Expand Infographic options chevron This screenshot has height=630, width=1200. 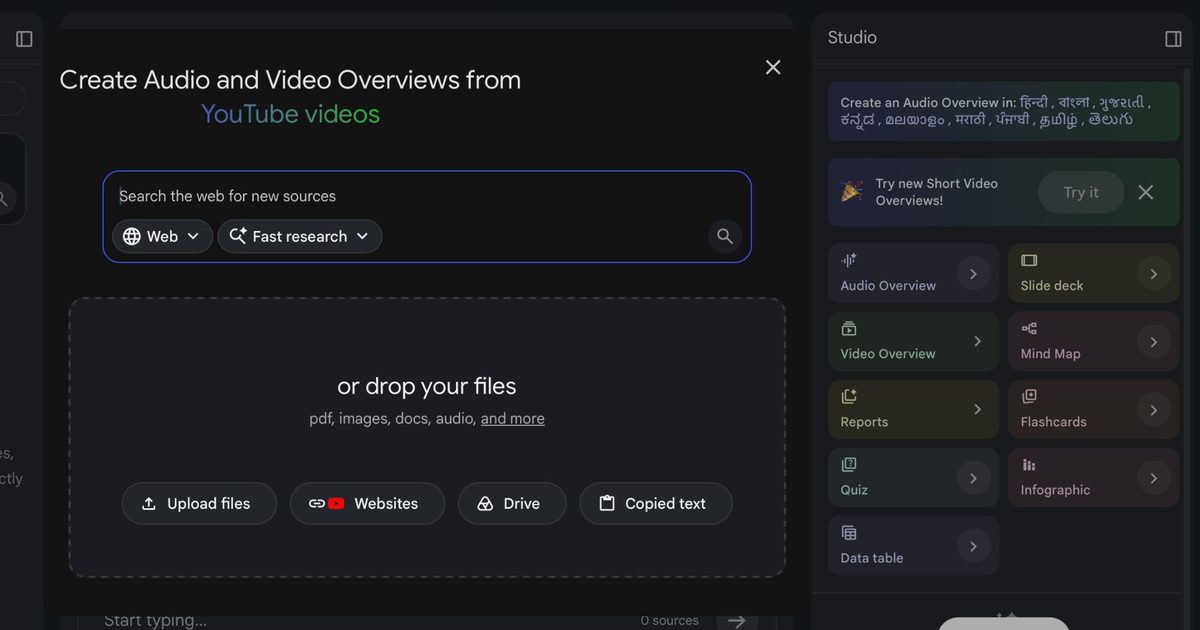coord(1153,477)
